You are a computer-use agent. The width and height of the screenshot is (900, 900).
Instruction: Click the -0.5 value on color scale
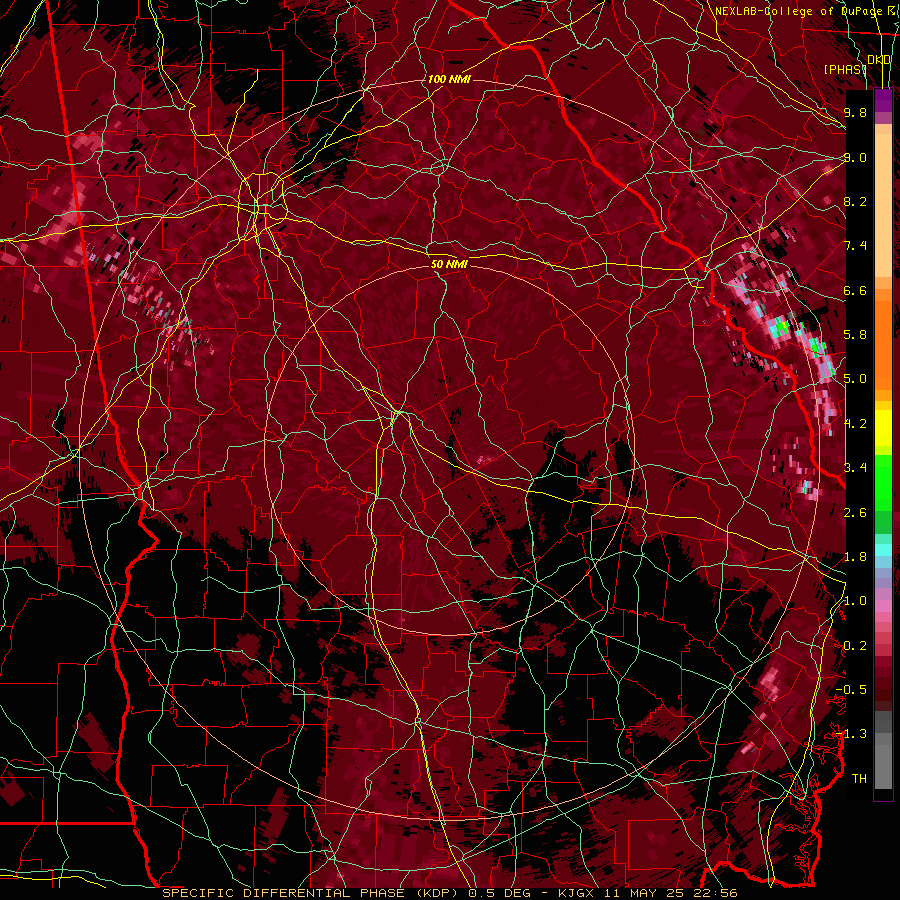coord(851,690)
